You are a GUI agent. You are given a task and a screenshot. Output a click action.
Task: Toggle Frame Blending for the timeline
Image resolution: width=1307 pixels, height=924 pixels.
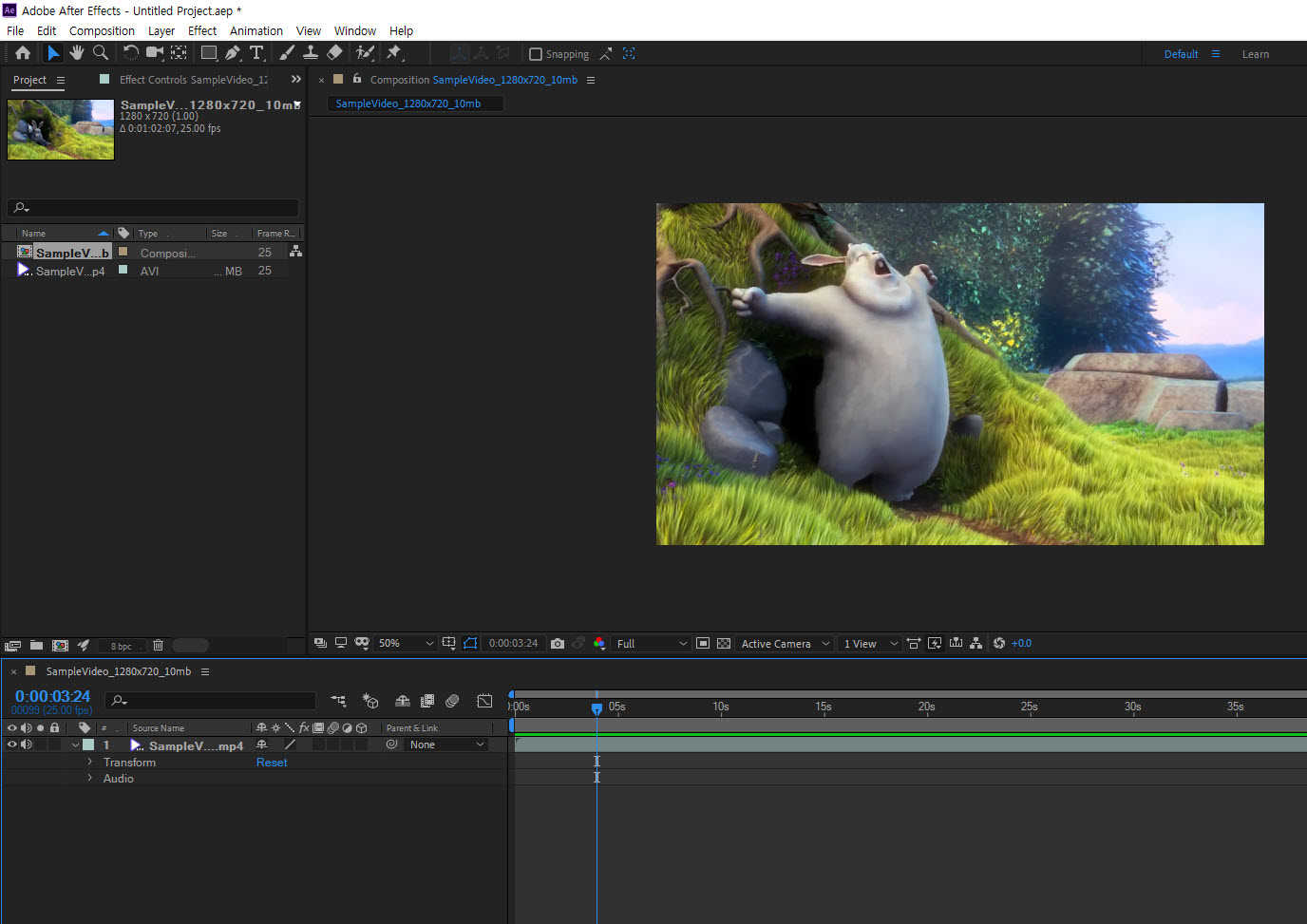427,701
